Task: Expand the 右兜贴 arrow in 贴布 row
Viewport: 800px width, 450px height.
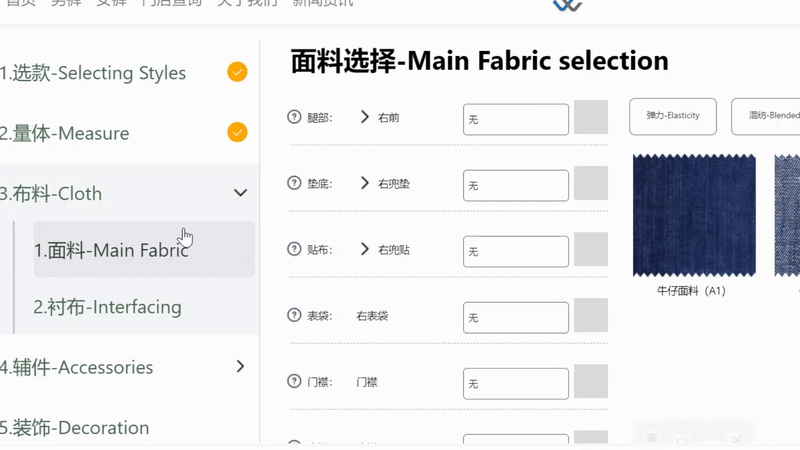Action: [365, 249]
